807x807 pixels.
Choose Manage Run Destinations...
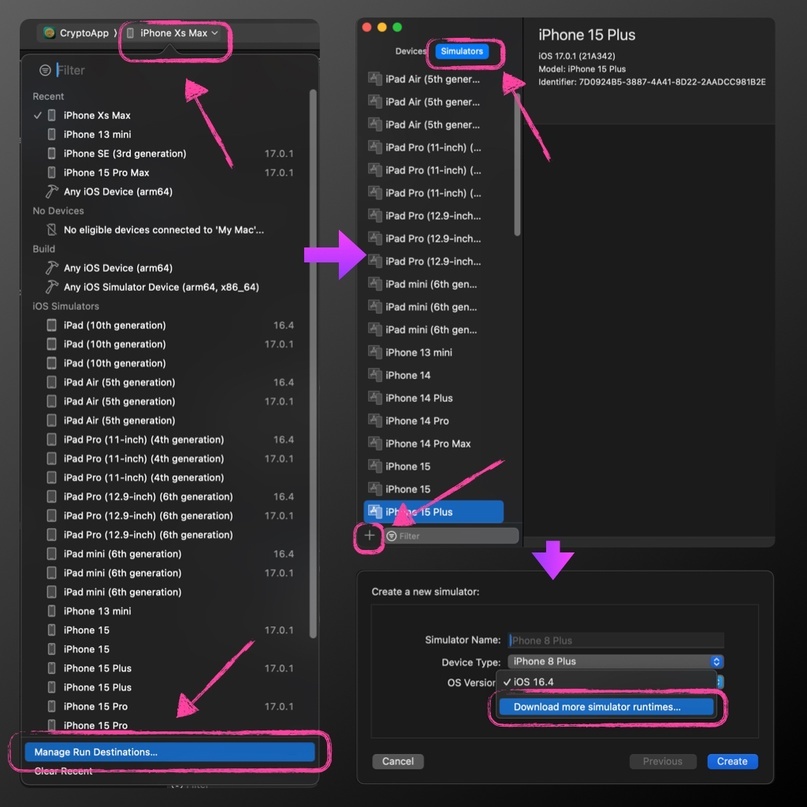pyautogui.click(x=170, y=752)
